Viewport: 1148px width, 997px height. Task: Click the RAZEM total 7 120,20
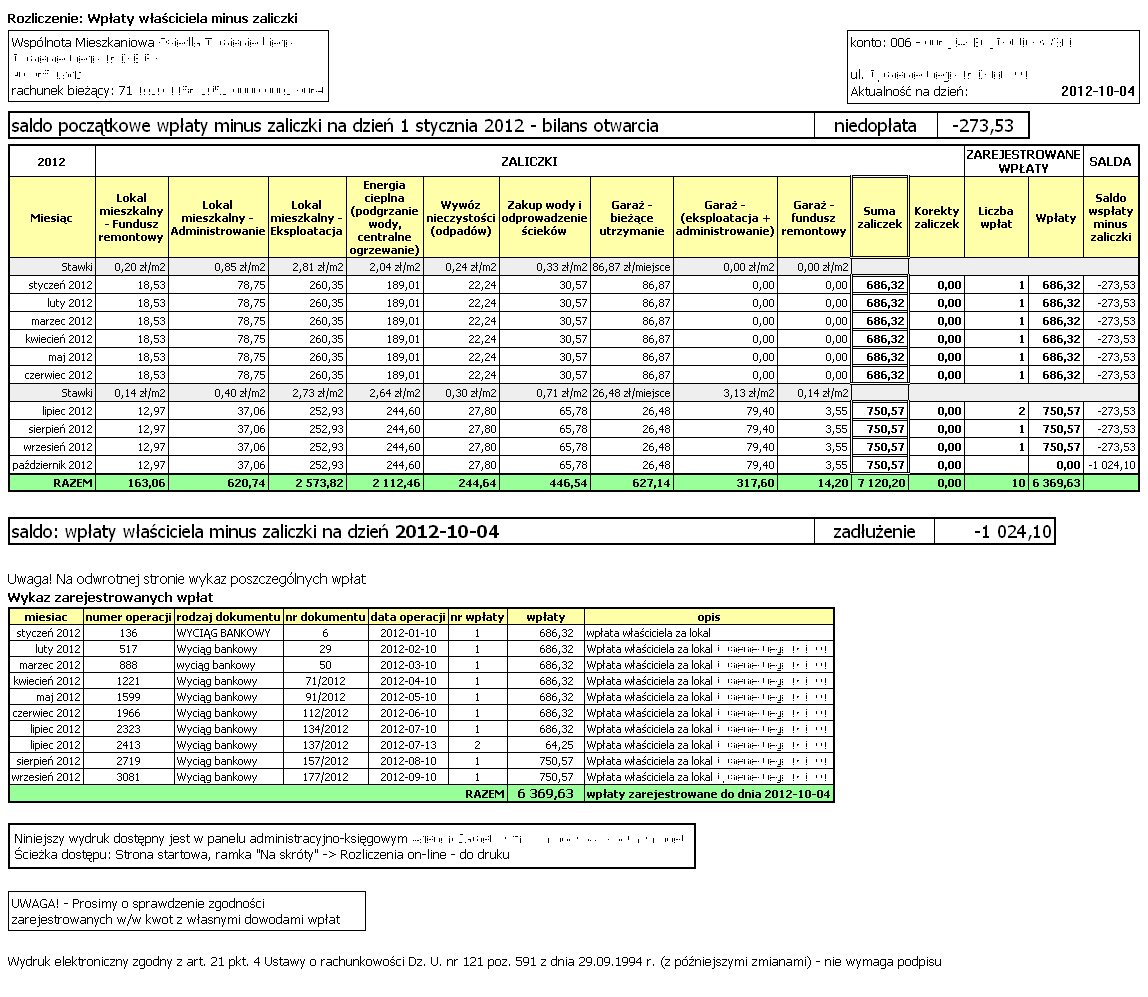coord(882,483)
